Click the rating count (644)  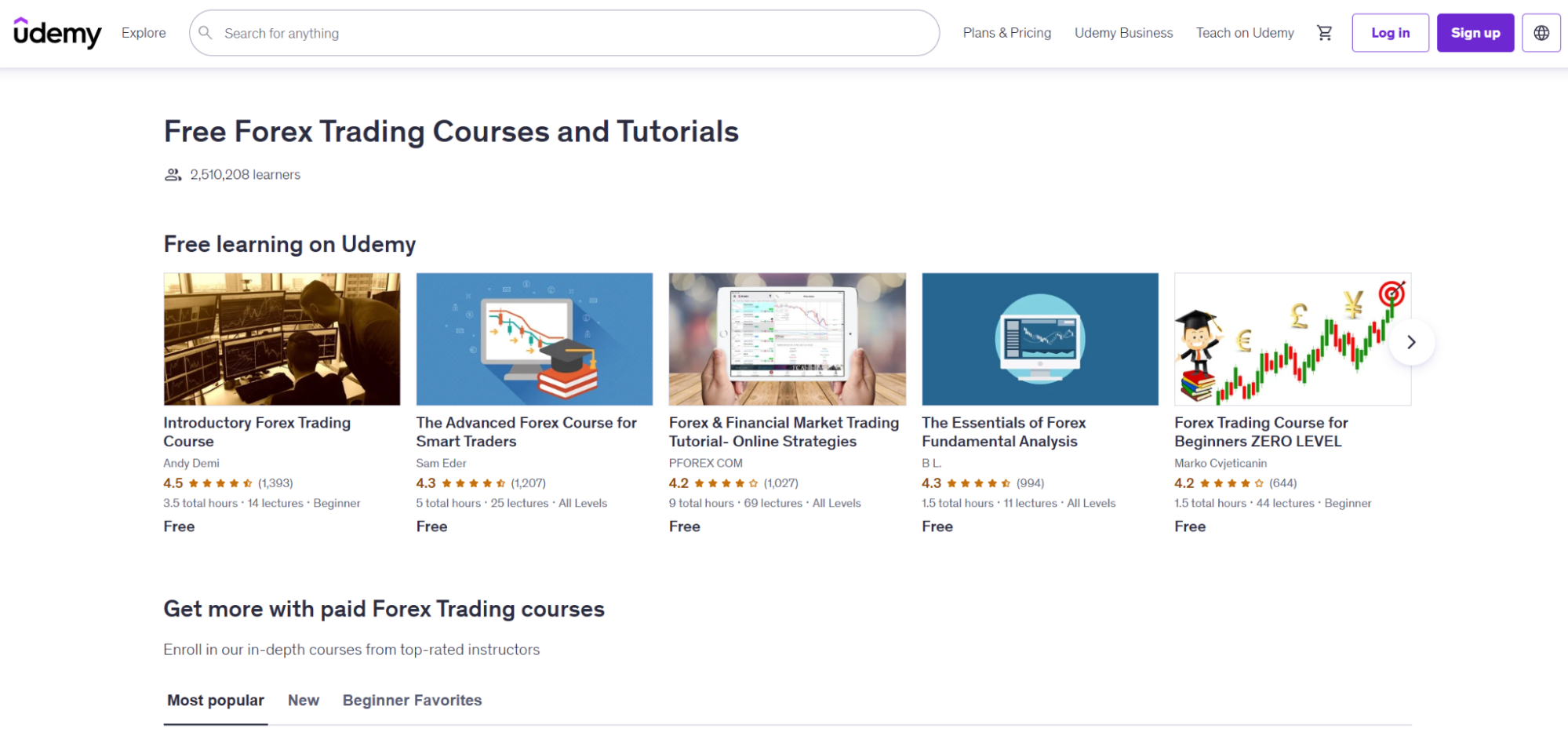pyautogui.click(x=1282, y=483)
